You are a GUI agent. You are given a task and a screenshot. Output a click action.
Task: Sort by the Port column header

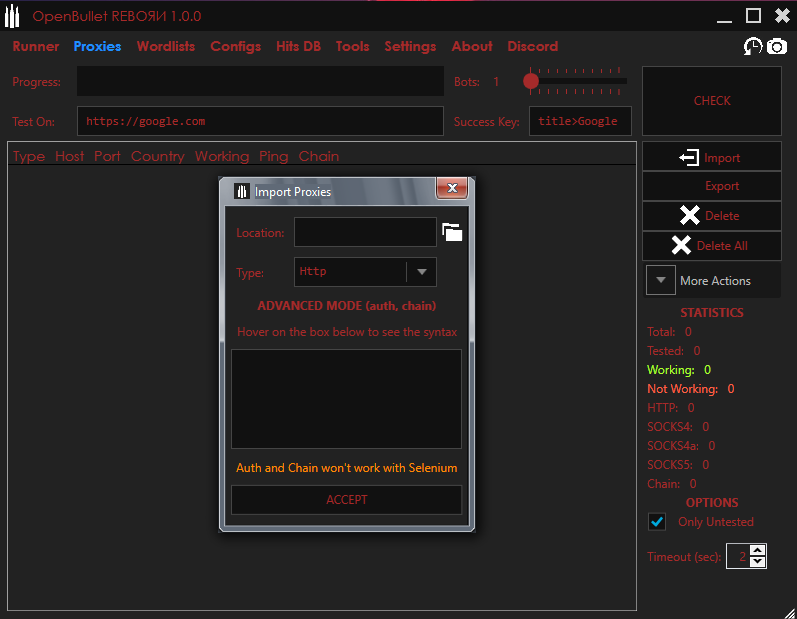tap(107, 156)
